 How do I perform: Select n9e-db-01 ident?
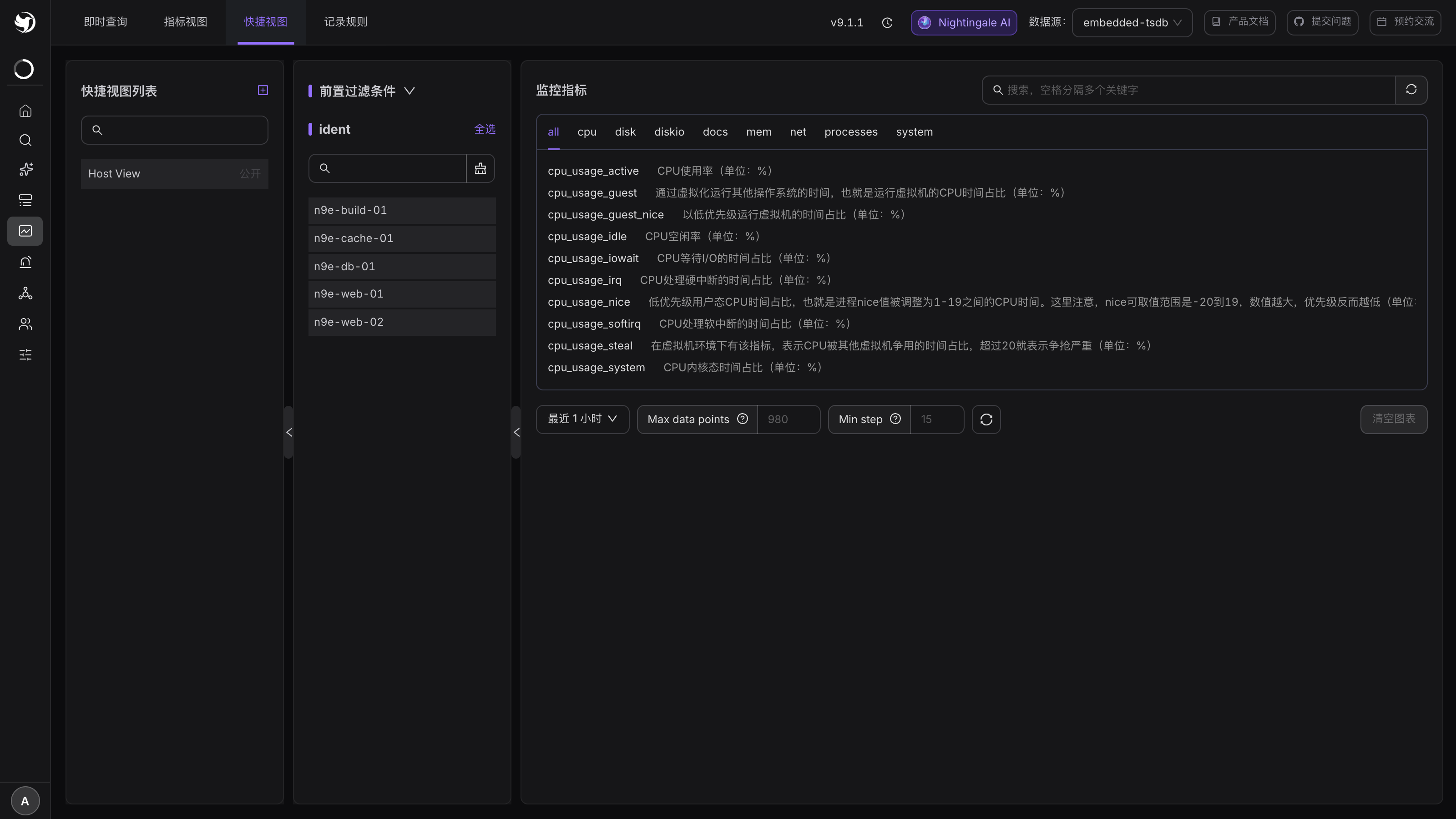[402, 266]
